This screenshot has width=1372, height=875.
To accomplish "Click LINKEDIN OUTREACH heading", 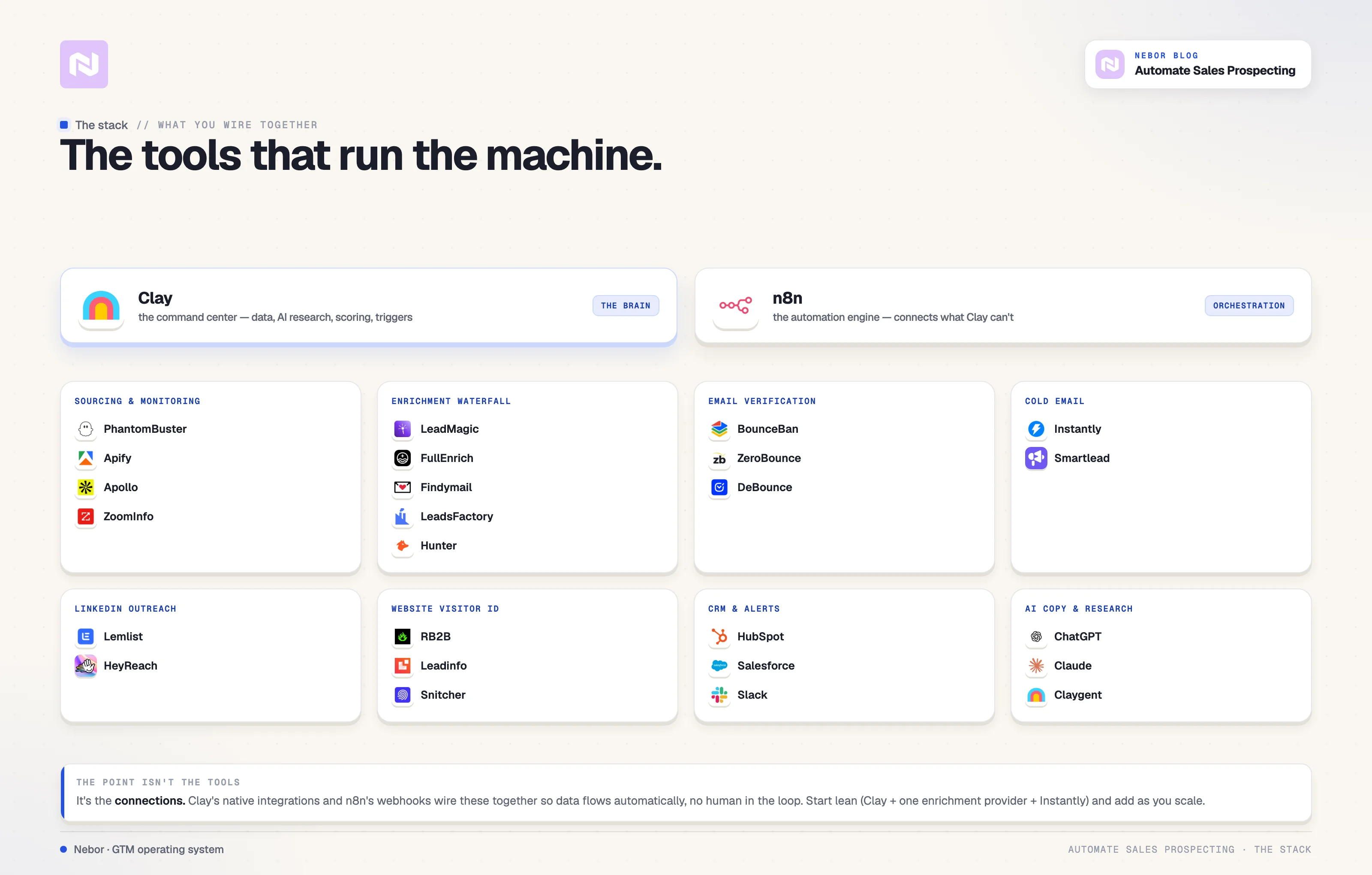I will [125, 608].
